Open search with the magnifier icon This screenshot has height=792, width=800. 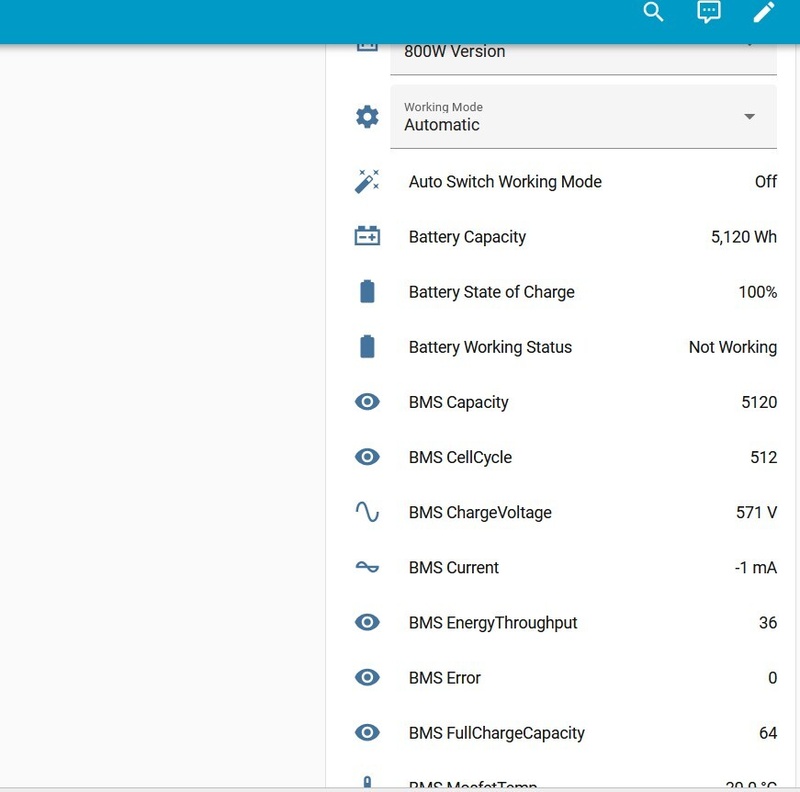(x=653, y=11)
